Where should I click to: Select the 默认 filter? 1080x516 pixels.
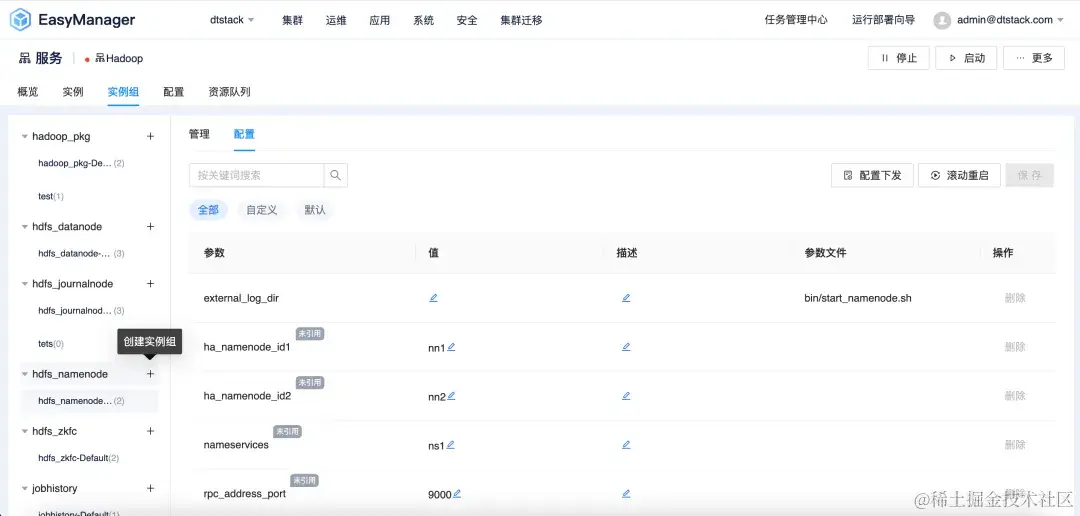tap(315, 210)
